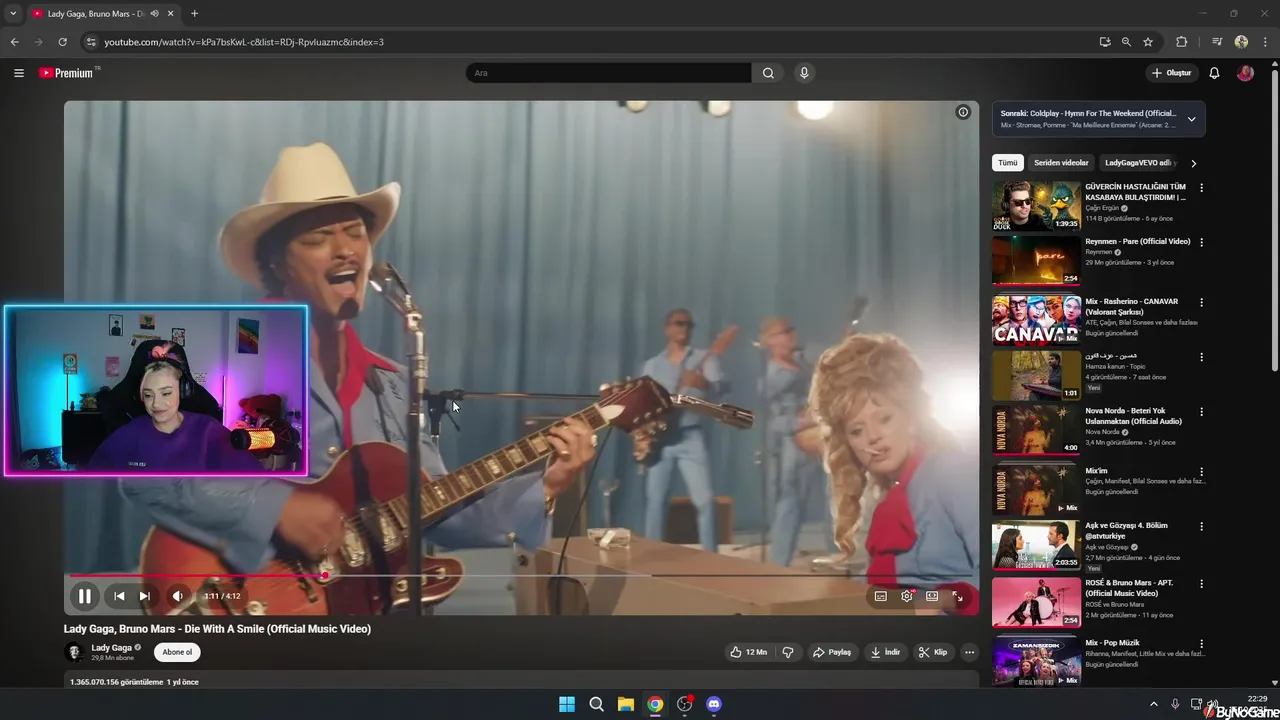Open options for Hamza kanun video

[1202, 357]
